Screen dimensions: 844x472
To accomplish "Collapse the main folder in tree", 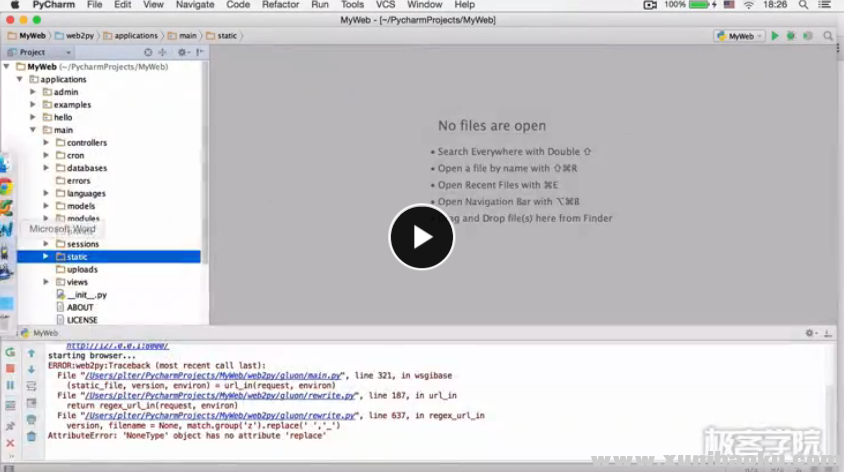I will pos(33,130).
